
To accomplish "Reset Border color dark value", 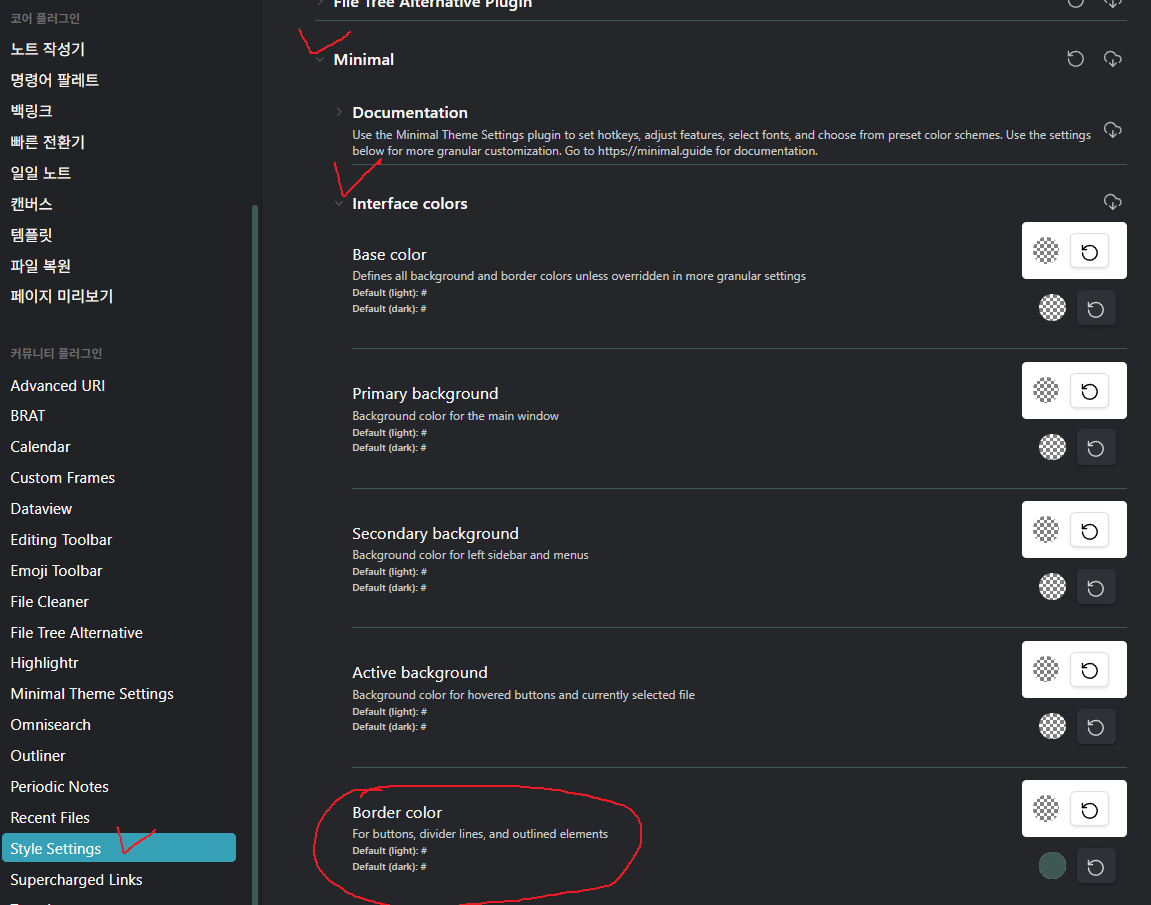I will pyautogui.click(x=1096, y=867).
